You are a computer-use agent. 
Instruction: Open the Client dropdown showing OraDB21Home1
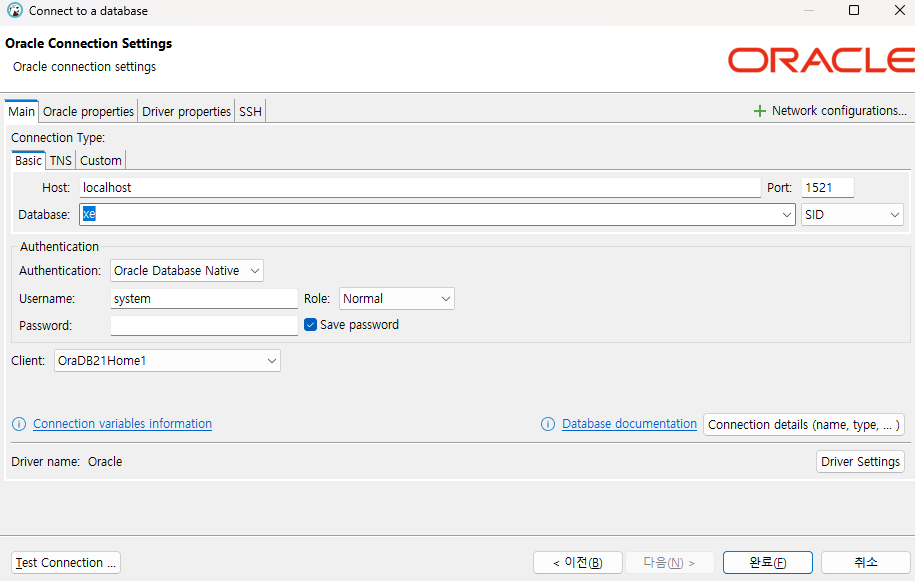[x=167, y=360]
